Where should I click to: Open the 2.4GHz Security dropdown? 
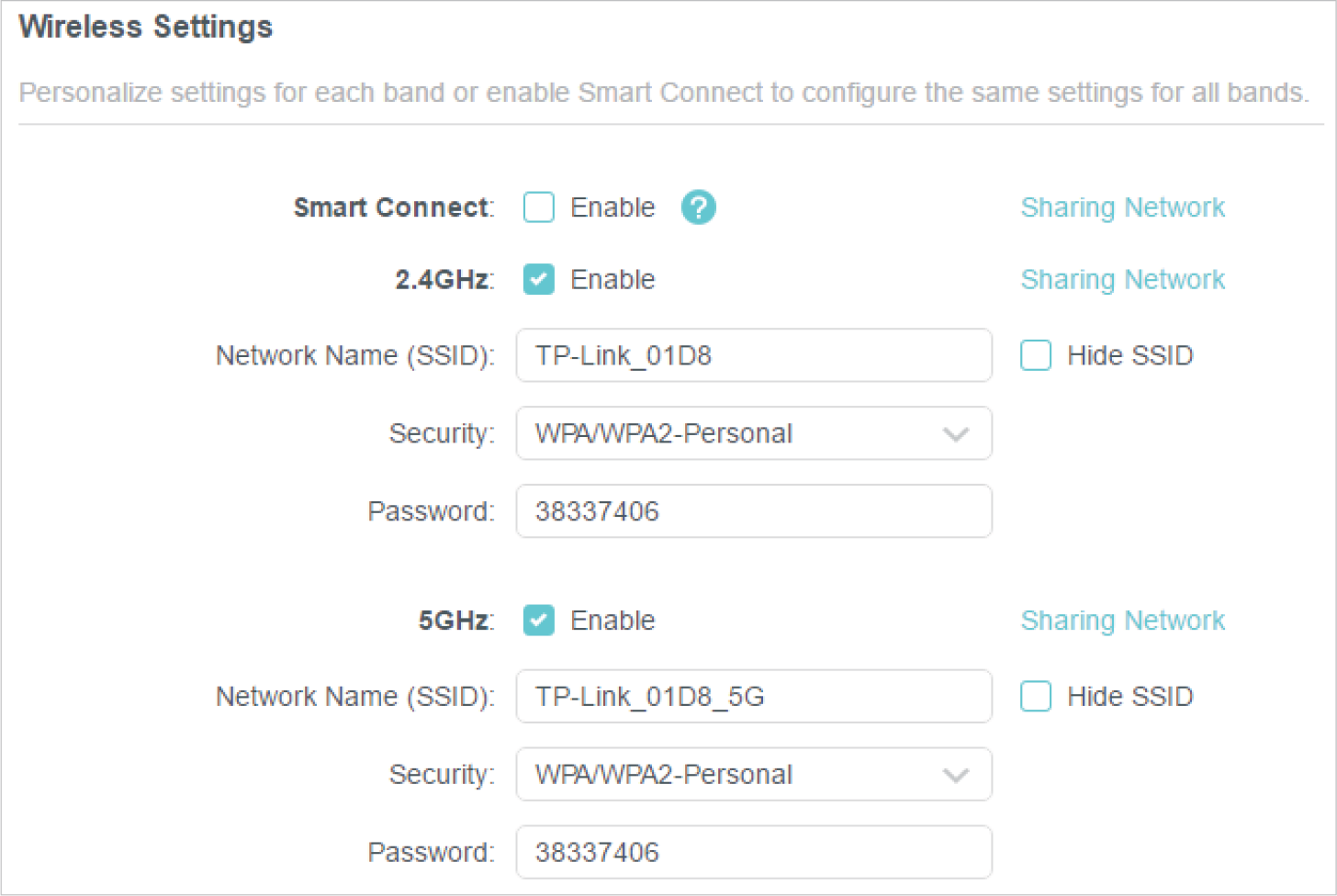(753, 433)
